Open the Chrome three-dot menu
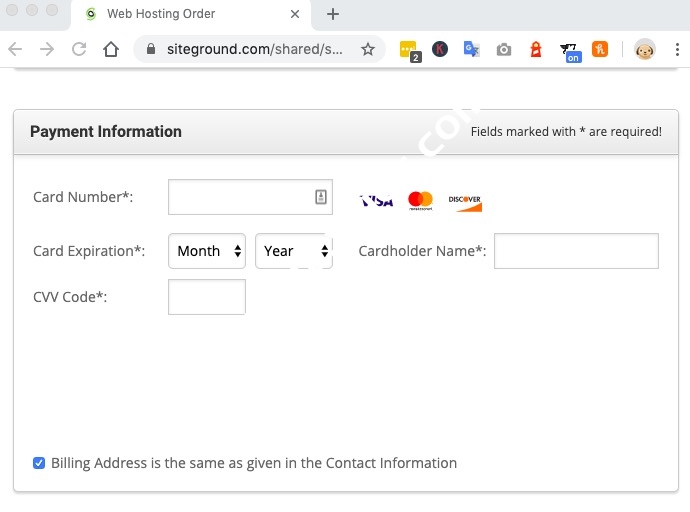690x512 pixels. (x=676, y=49)
